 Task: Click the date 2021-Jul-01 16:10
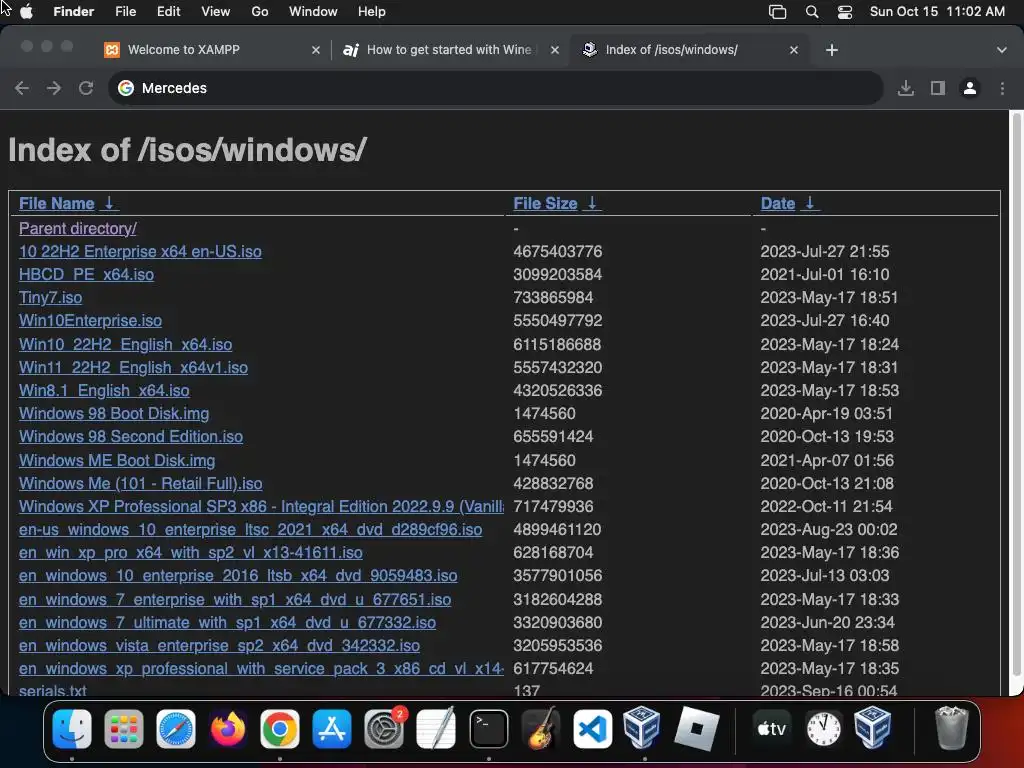click(x=824, y=274)
